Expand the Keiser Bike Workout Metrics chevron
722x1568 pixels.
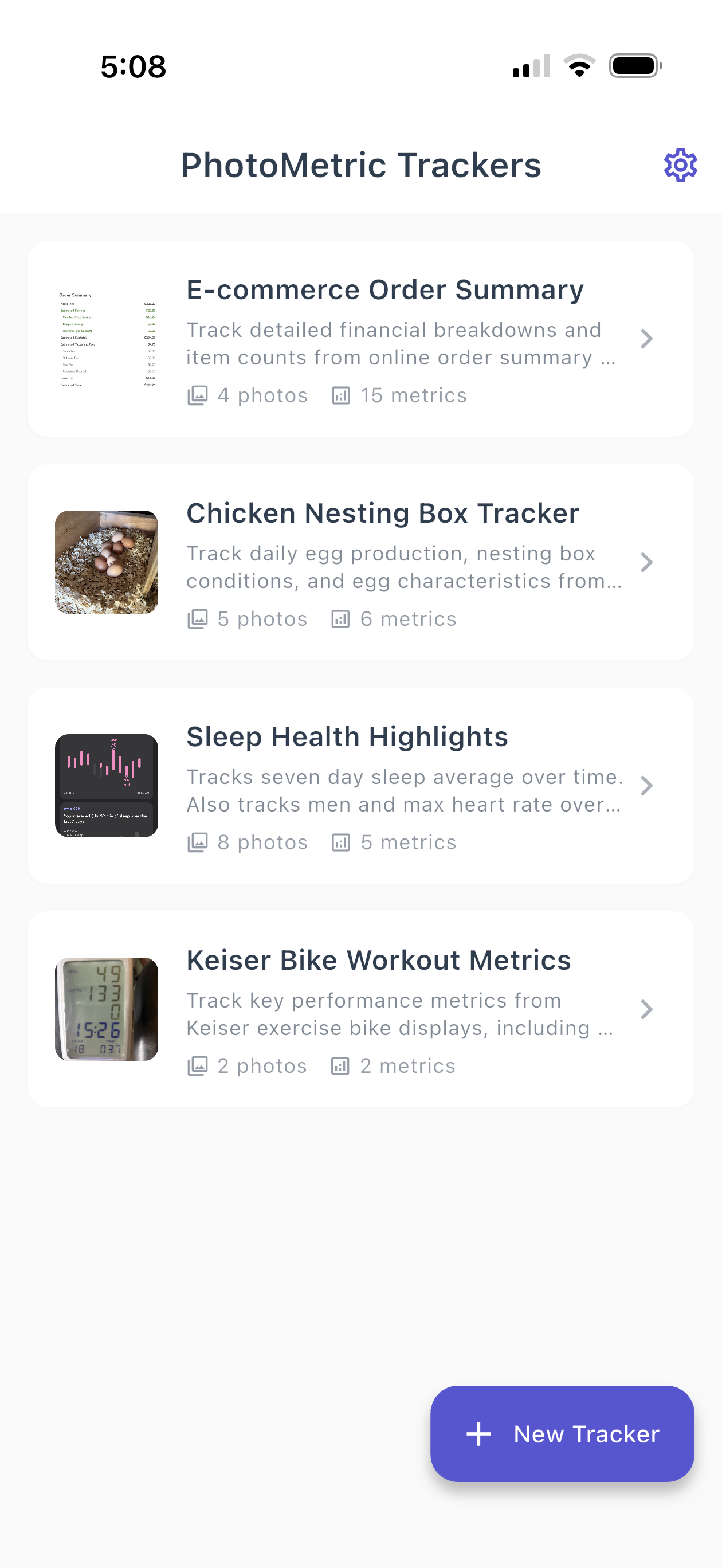pos(648,1009)
